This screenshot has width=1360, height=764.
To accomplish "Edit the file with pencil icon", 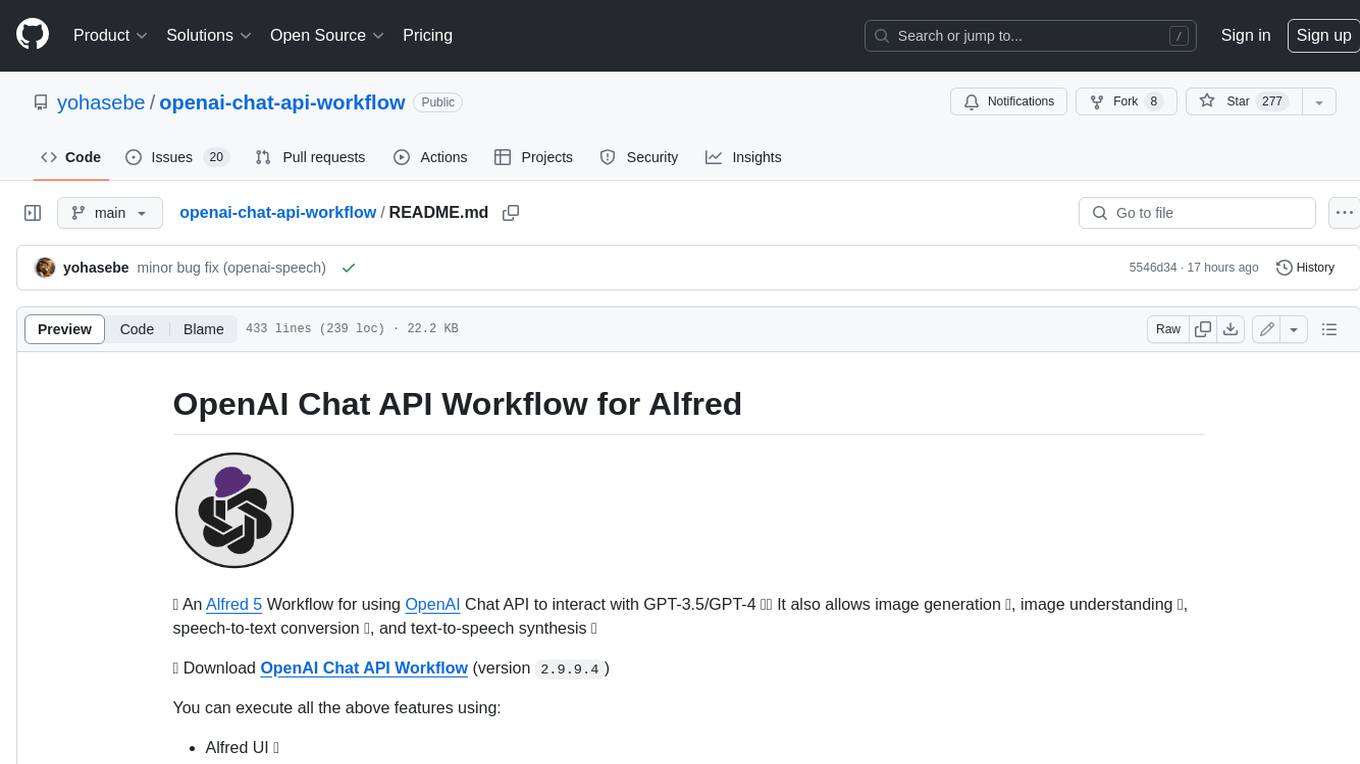I will point(1267,329).
